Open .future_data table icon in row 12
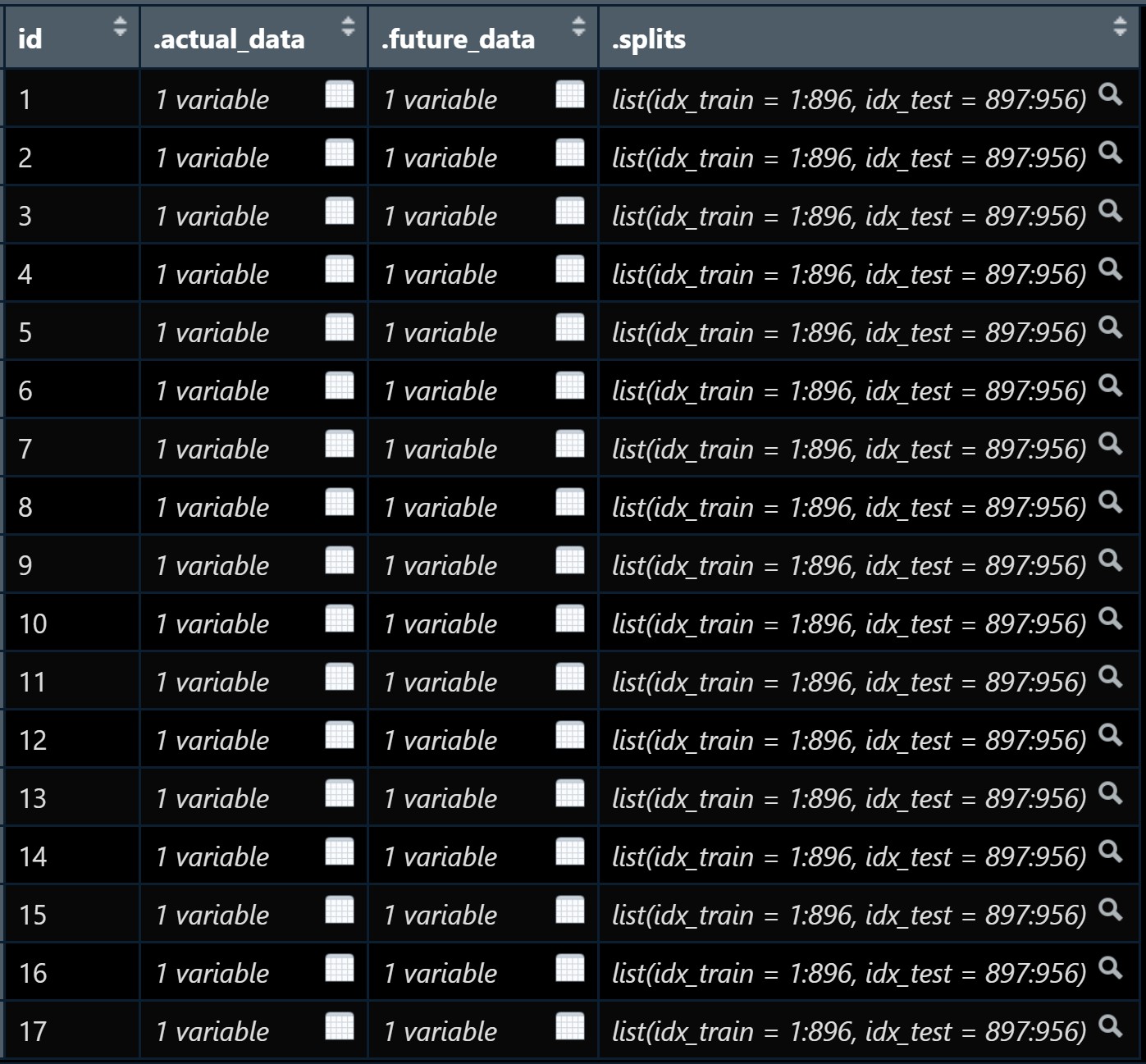 569,736
